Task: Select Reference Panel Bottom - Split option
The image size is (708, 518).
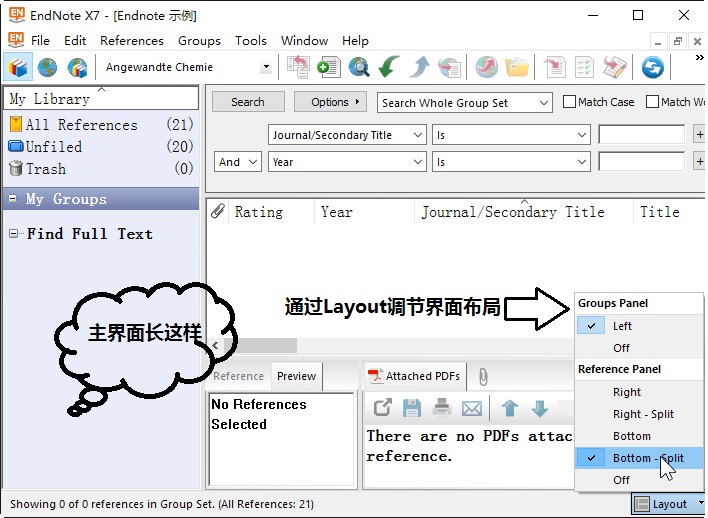Action: click(639, 457)
